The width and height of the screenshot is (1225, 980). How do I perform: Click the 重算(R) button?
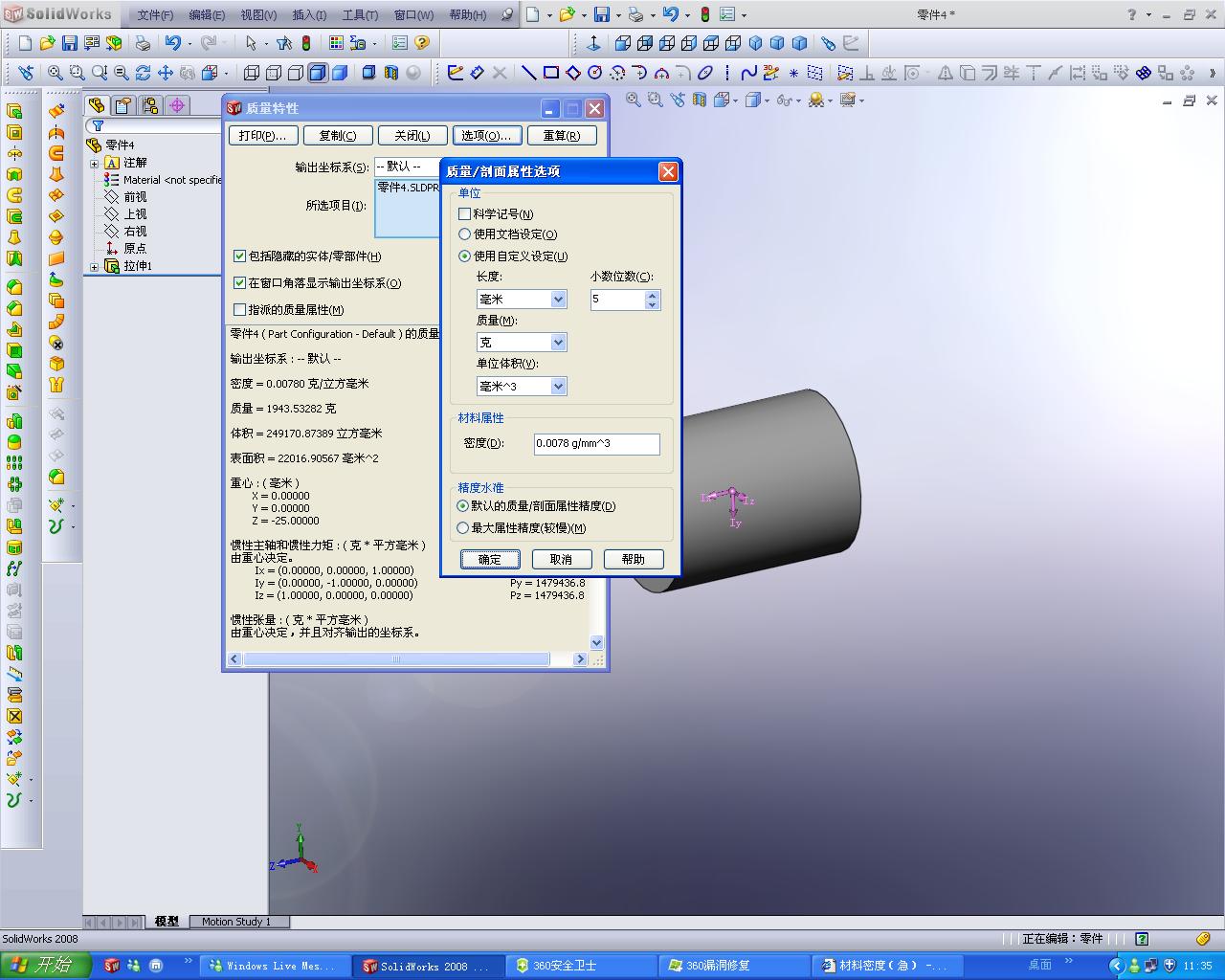(562, 136)
